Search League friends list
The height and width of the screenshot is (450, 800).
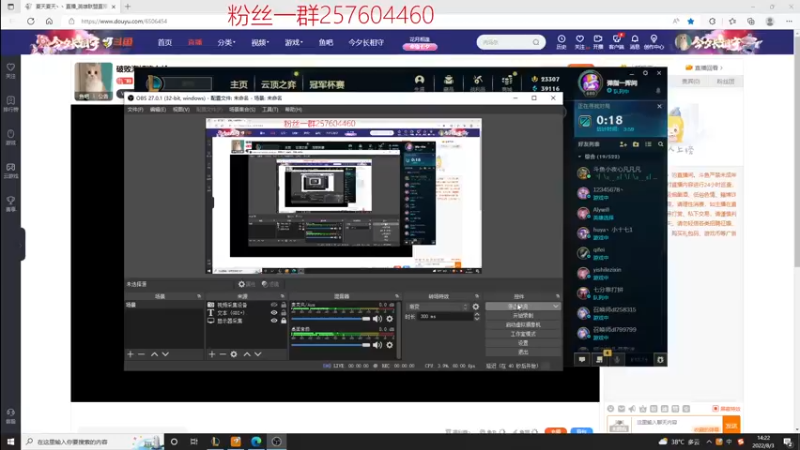(x=661, y=144)
